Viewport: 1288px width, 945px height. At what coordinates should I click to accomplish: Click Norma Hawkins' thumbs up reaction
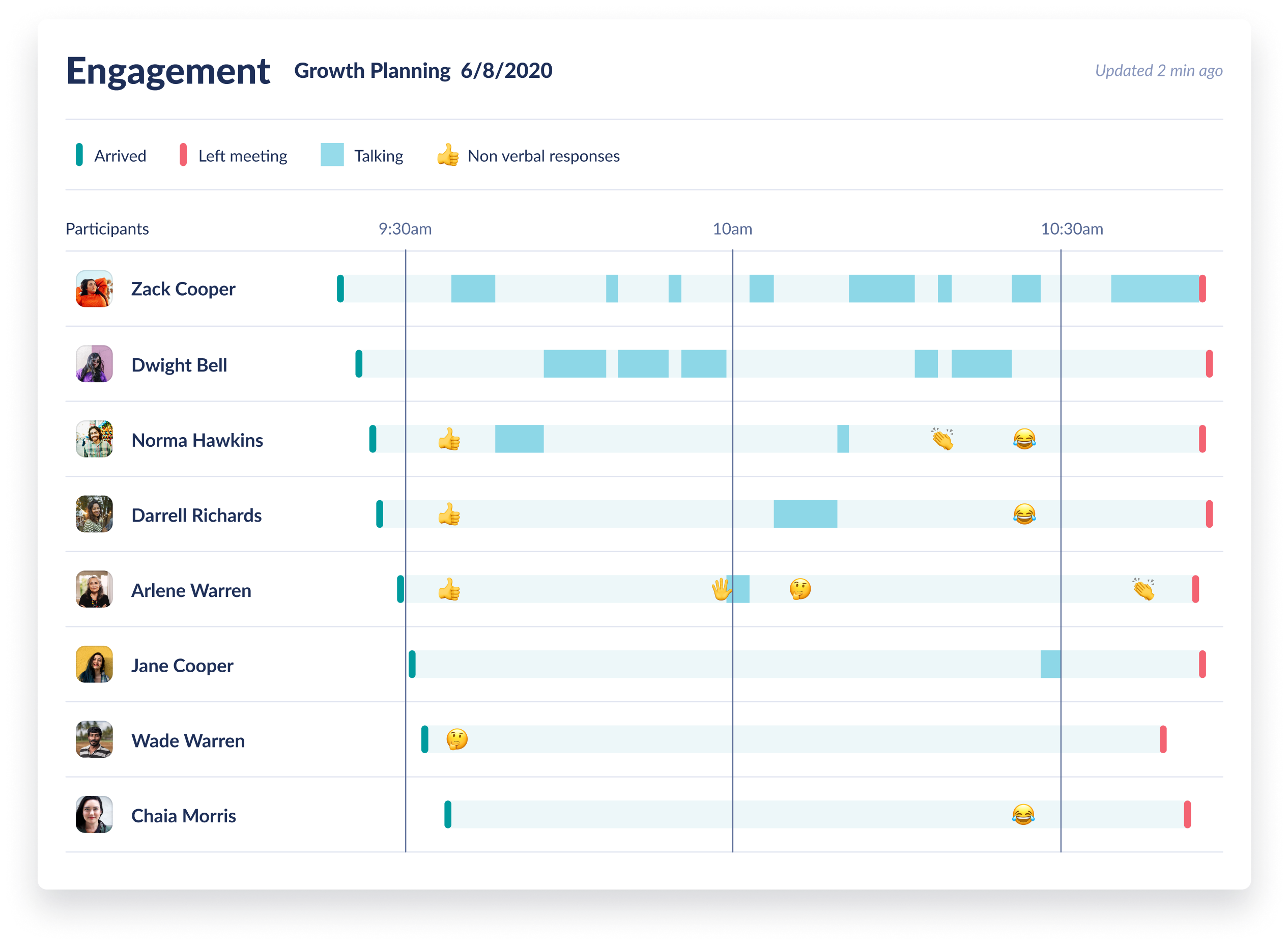[x=449, y=439]
